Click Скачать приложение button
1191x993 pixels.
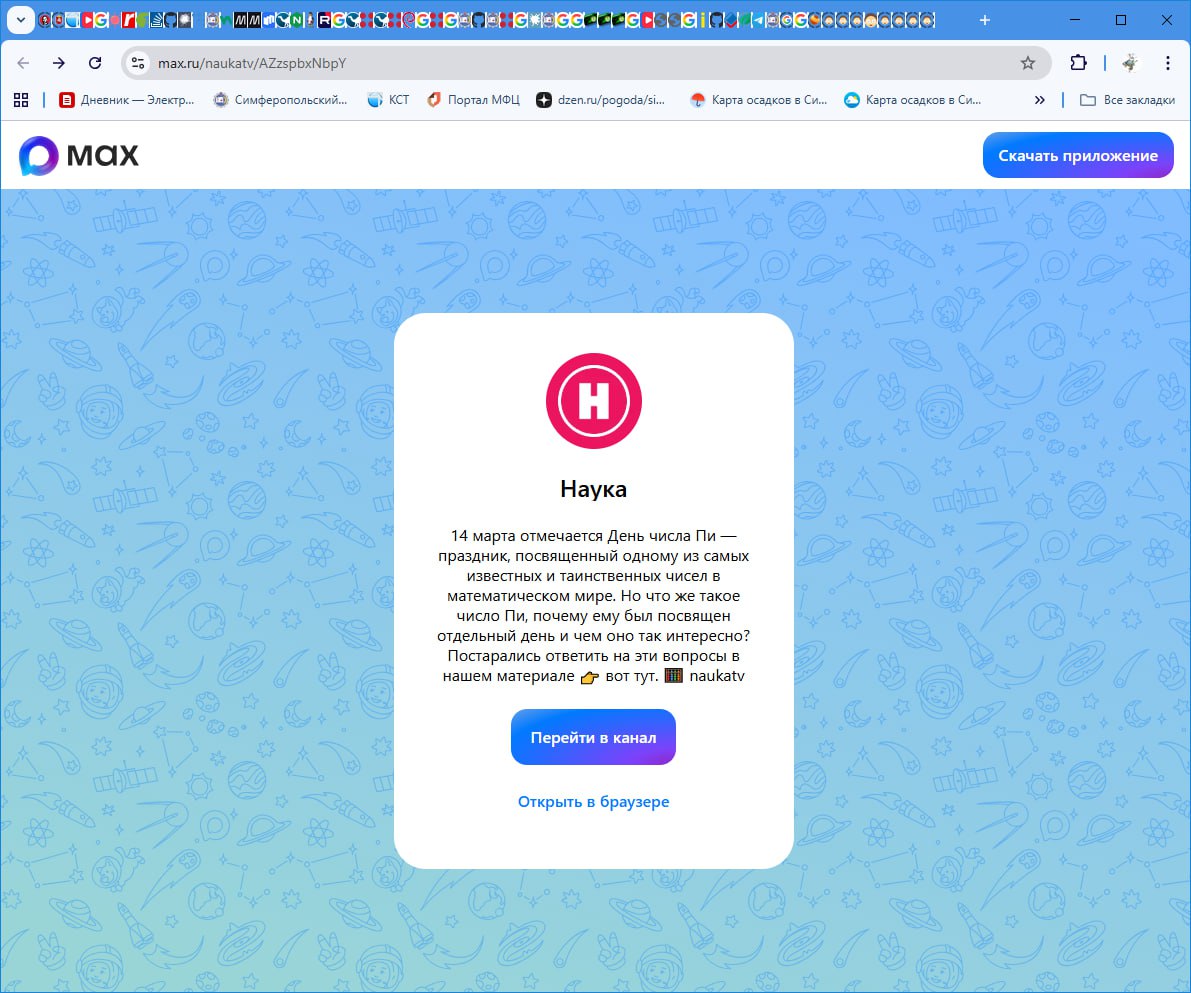pos(1077,156)
